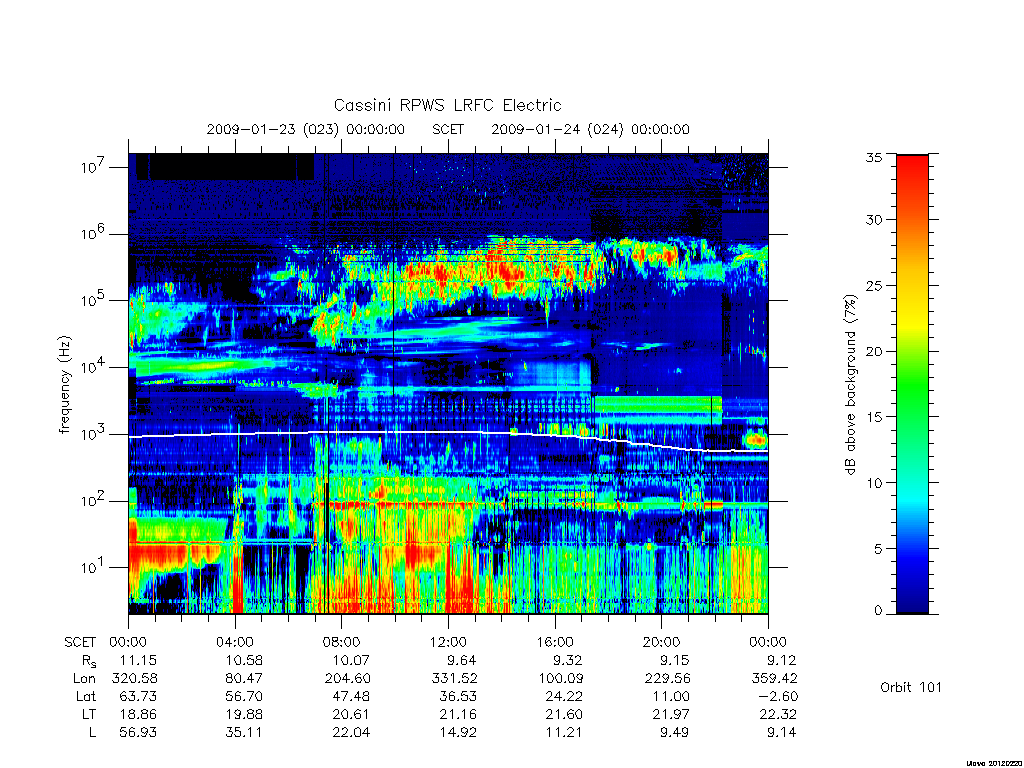Click the Lat value -2.60
1024x768 pixels.
[776, 696]
